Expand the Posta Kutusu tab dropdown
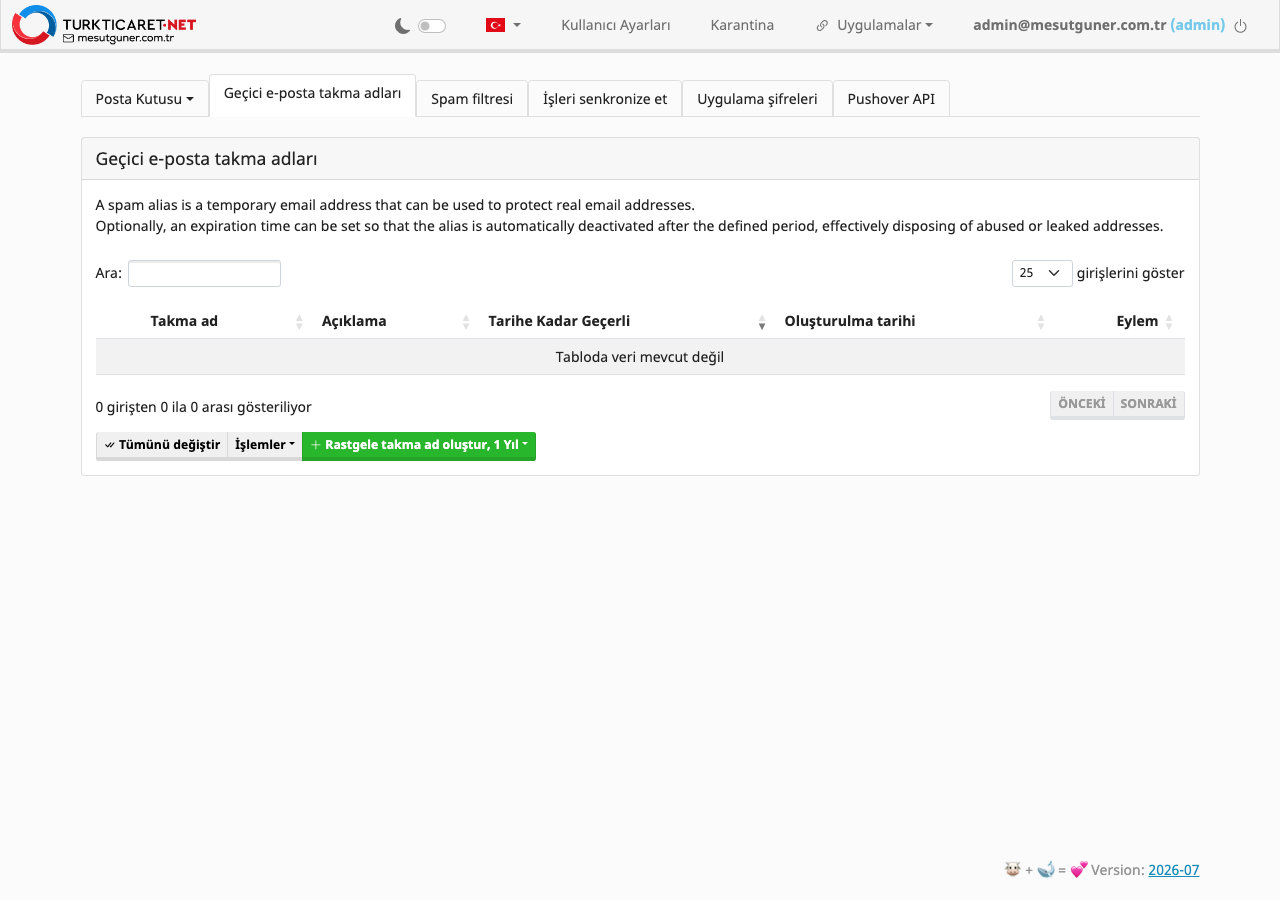1280x900 pixels. point(145,99)
